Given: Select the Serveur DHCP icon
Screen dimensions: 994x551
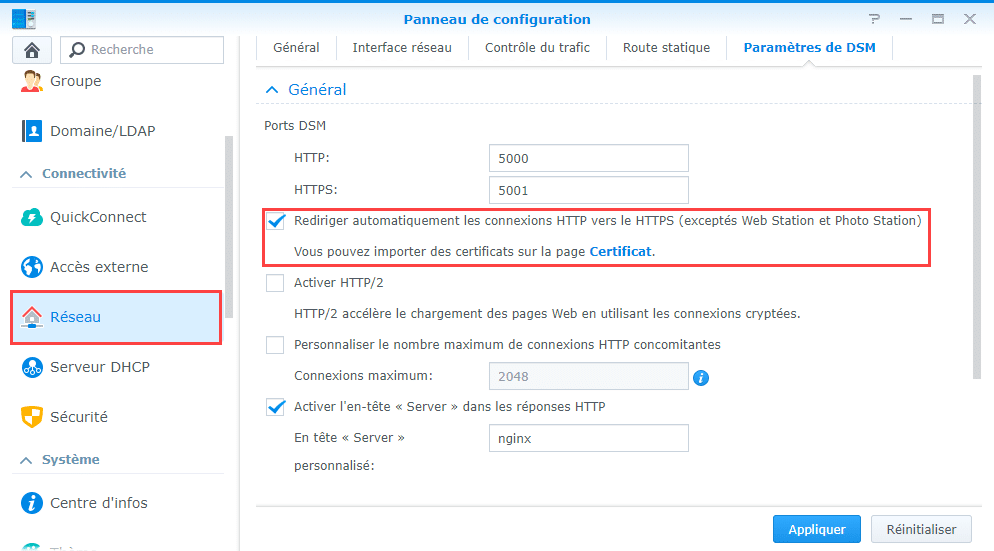Looking at the screenshot, I should 32,367.
